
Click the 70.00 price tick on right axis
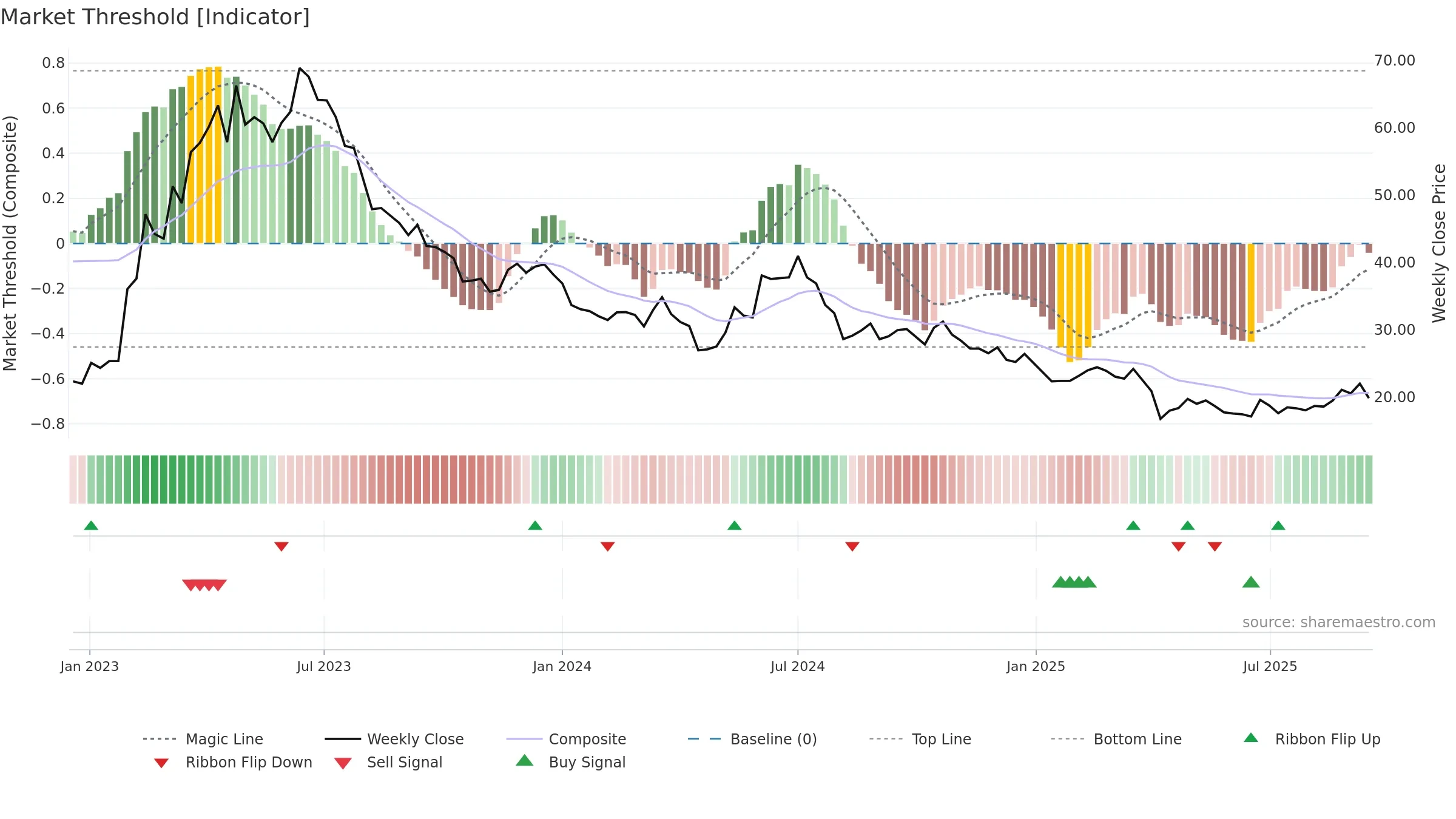click(x=1395, y=61)
